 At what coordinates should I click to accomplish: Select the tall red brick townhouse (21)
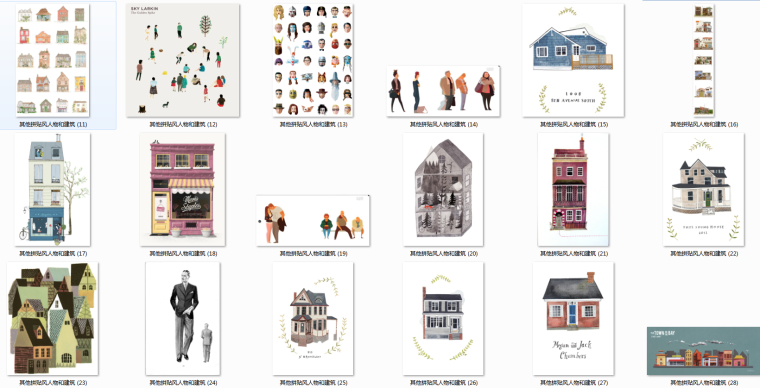pos(573,190)
